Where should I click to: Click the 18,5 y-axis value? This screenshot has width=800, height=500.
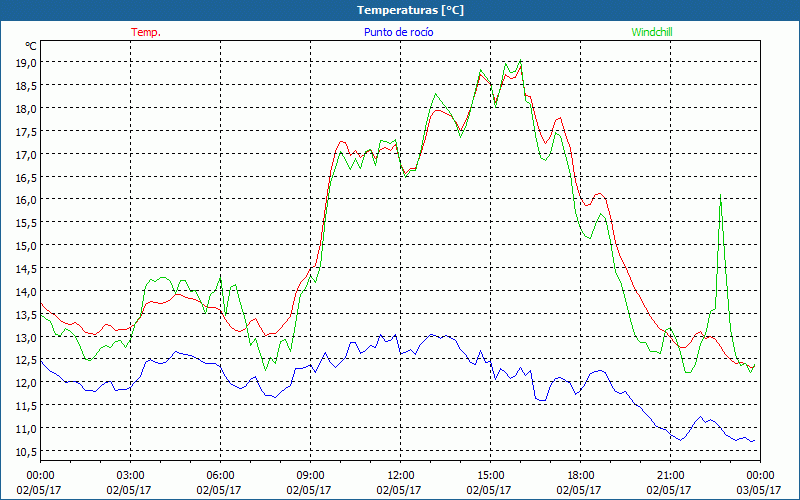click(x=27, y=85)
